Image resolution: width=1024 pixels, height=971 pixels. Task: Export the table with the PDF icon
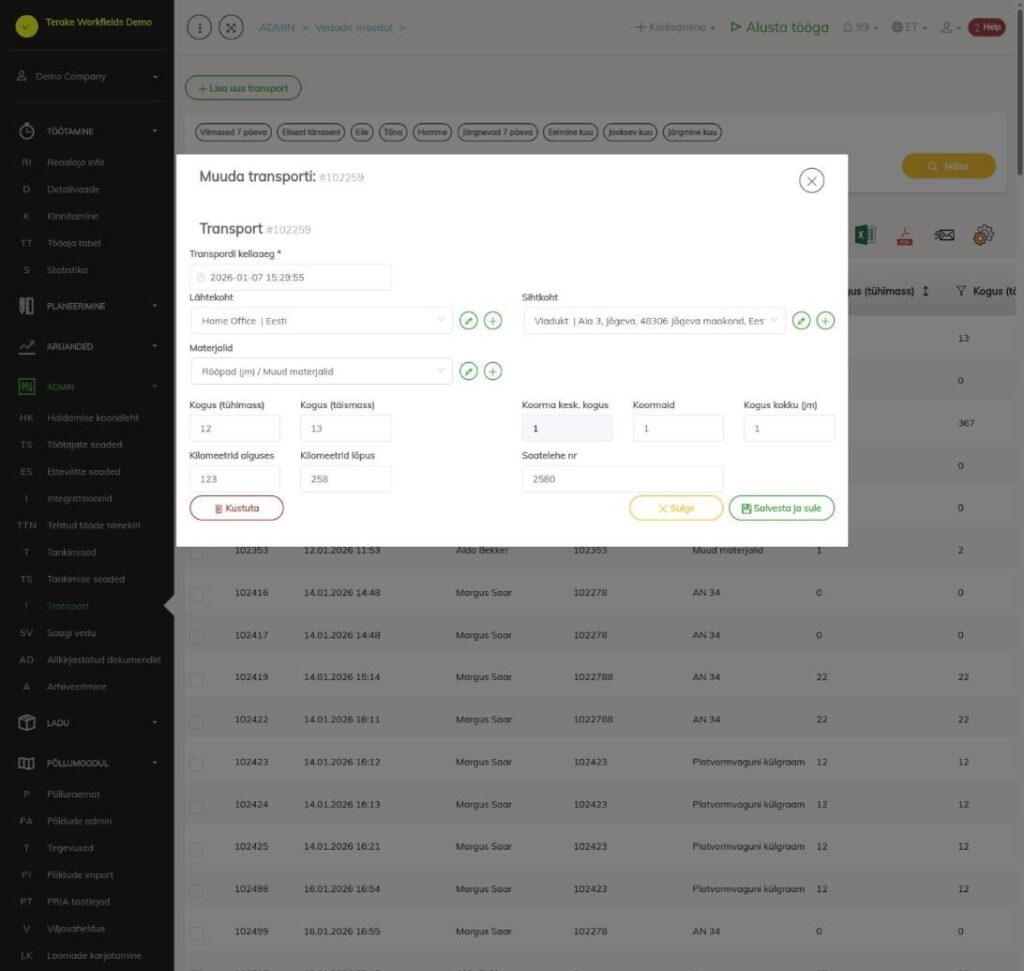(904, 236)
